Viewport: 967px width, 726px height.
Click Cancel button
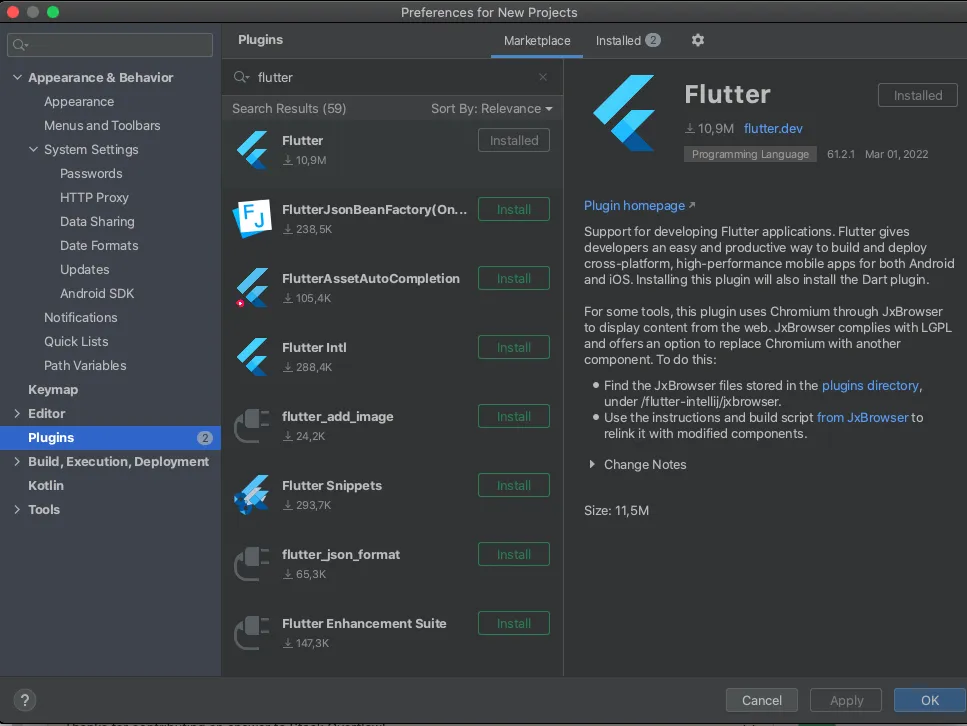[x=762, y=700]
